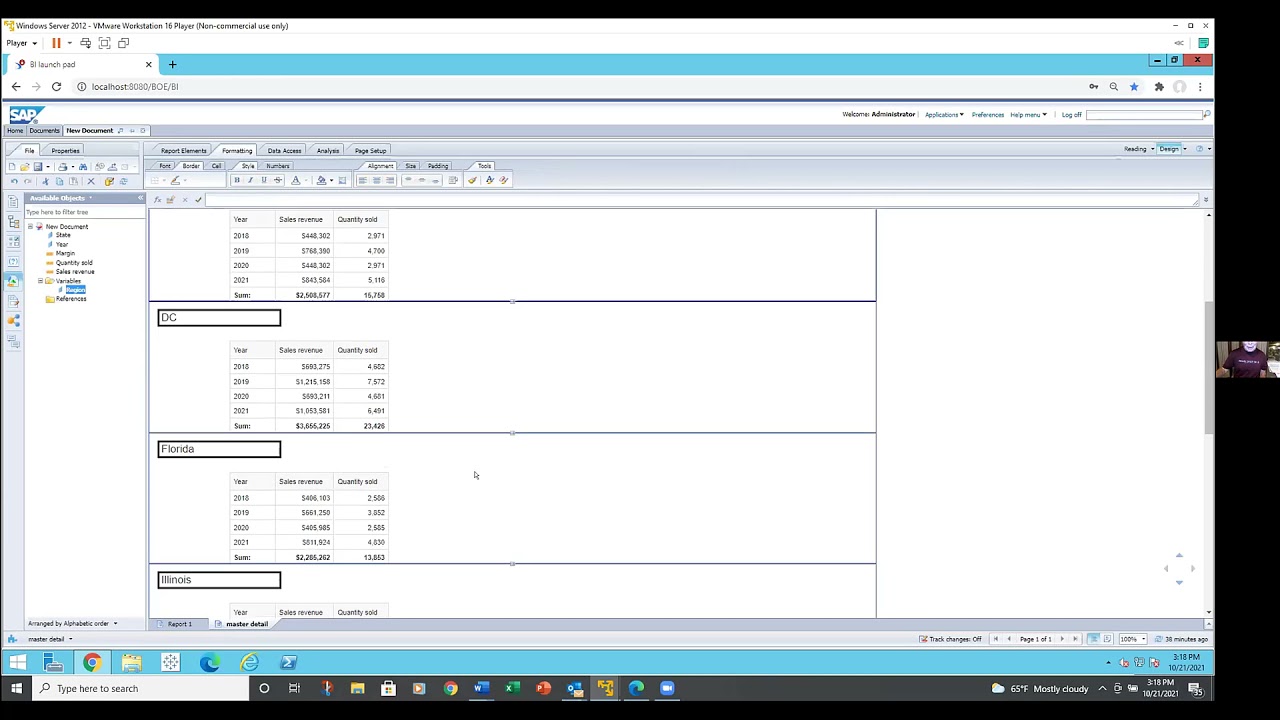Click the Type here to search box
The image size is (1280, 720).
point(140,688)
